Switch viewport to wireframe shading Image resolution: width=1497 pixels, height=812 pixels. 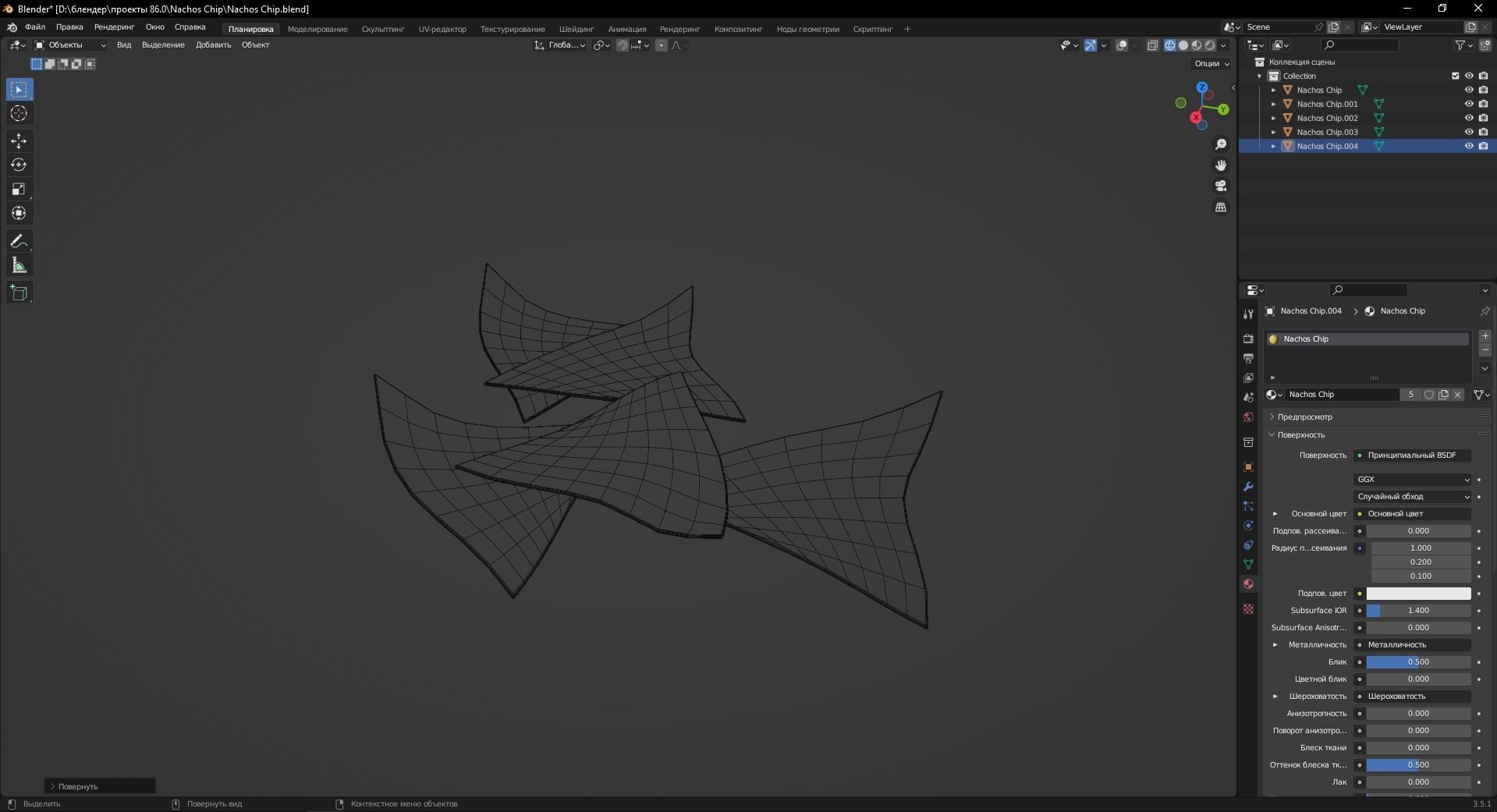pos(1170,45)
